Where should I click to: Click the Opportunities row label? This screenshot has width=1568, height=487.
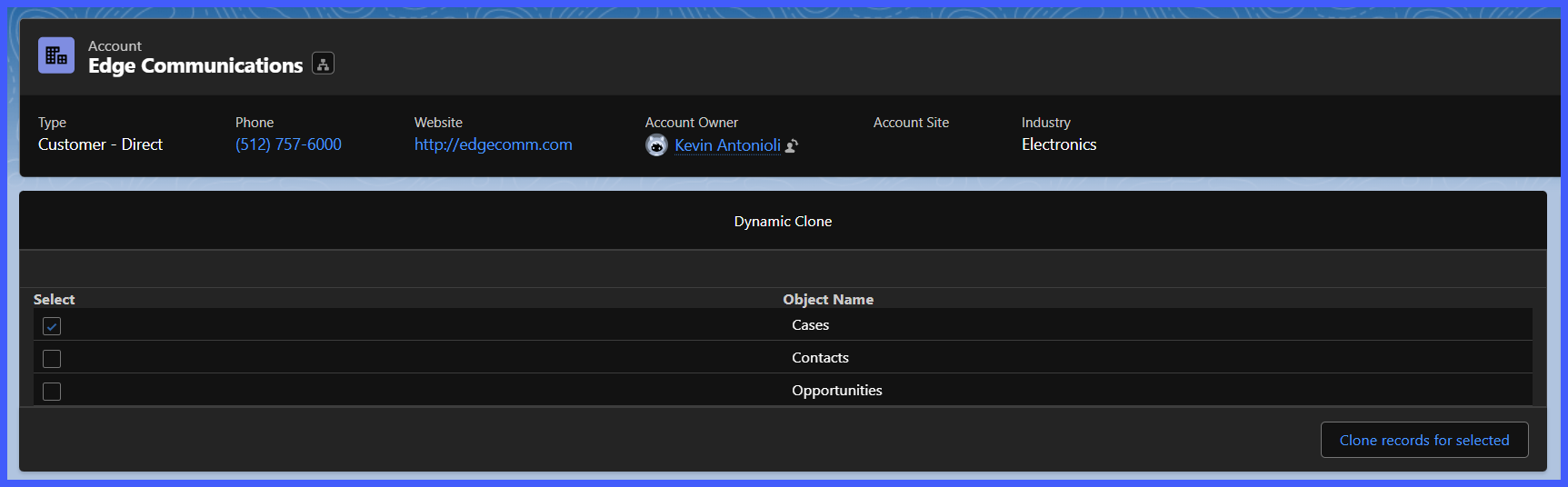(x=836, y=391)
